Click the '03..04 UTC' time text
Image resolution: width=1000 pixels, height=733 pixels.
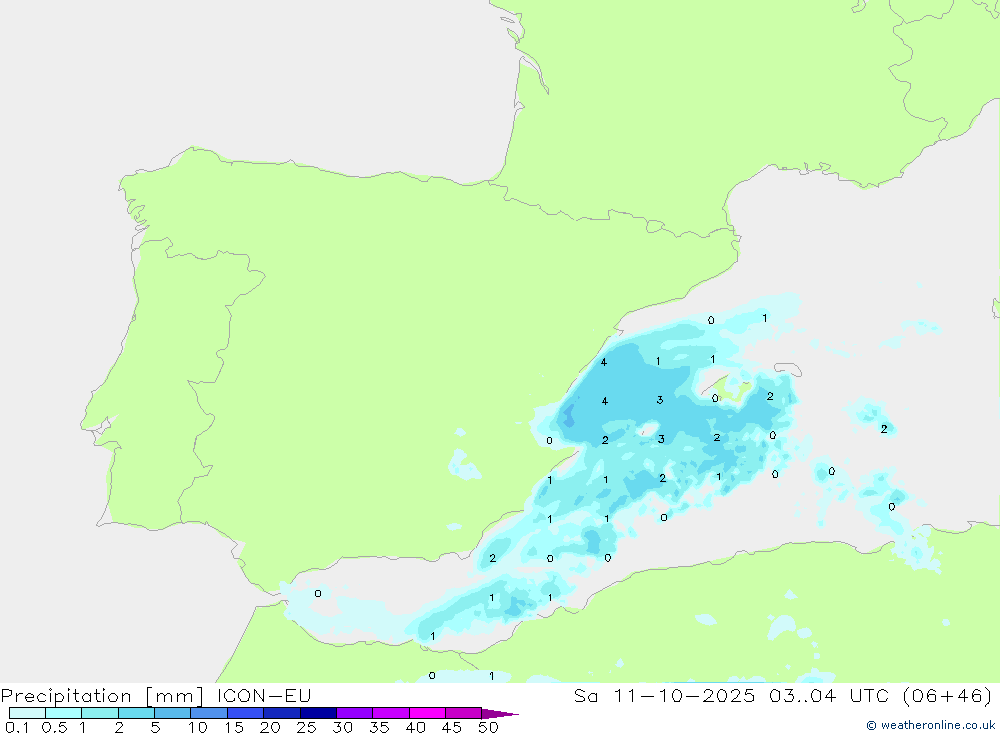[x=829, y=695]
